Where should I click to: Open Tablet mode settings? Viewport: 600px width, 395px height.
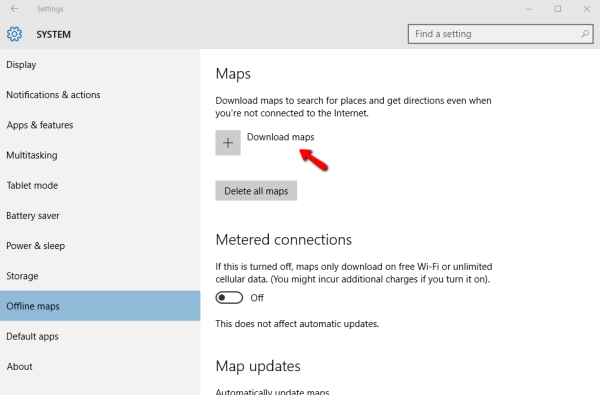pos(100,186)
